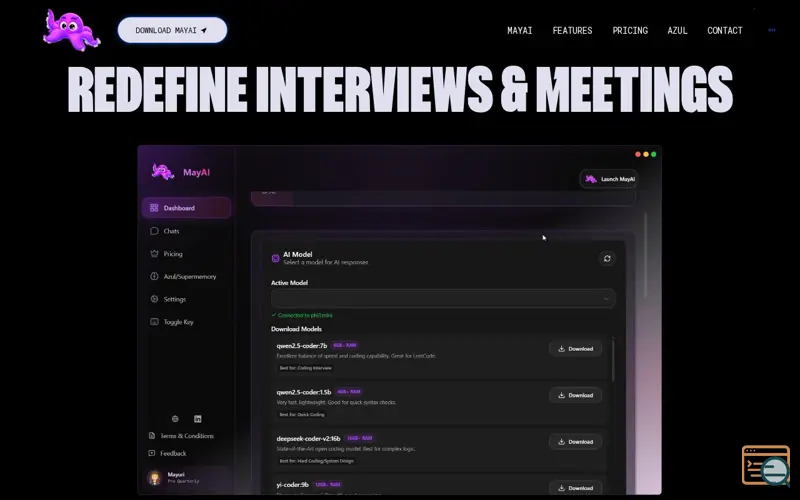Click the Best for: Coding Interview tag
Image resolution: width=800 pixels, height=500 pixels.
(306, 368)
